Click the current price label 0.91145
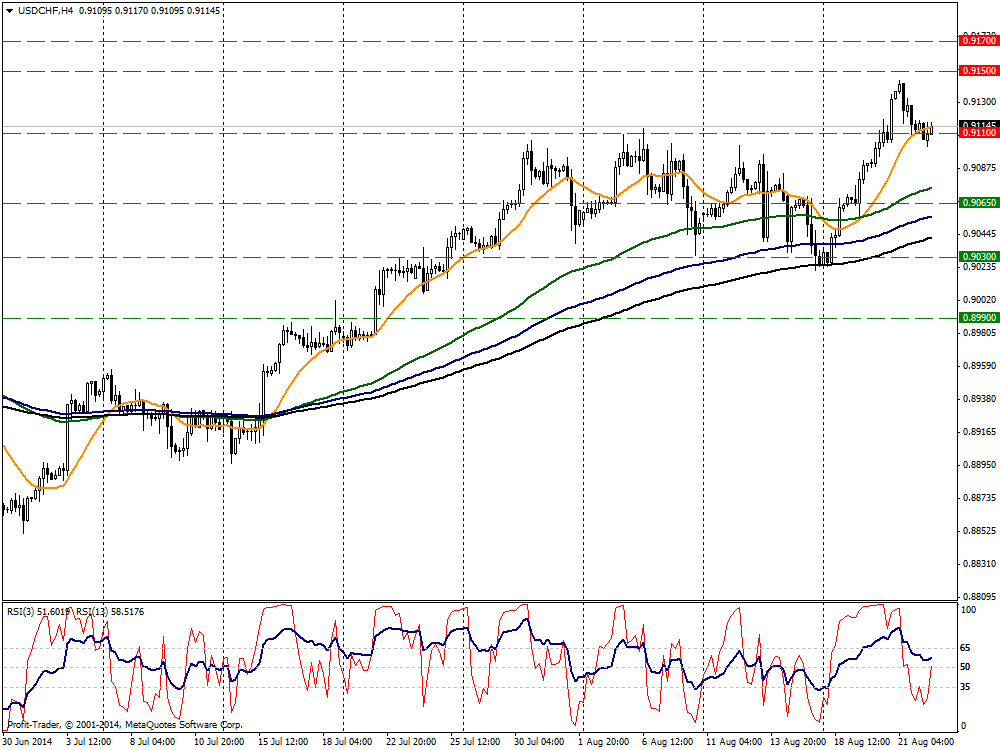The width and height of the screenshot is (1000, 750). click(978, 124)
